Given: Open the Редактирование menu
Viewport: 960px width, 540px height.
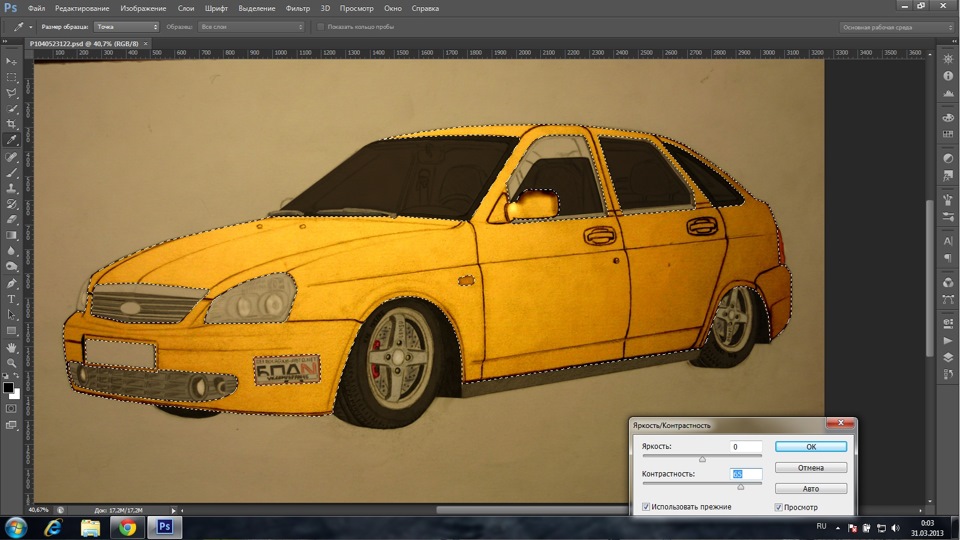Looking at the screenshot, I should click(82, 9).
